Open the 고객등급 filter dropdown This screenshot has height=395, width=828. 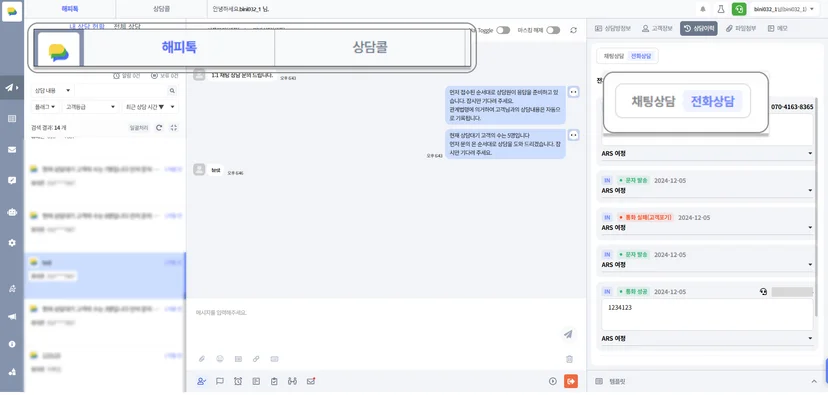[x=90, y=107]
